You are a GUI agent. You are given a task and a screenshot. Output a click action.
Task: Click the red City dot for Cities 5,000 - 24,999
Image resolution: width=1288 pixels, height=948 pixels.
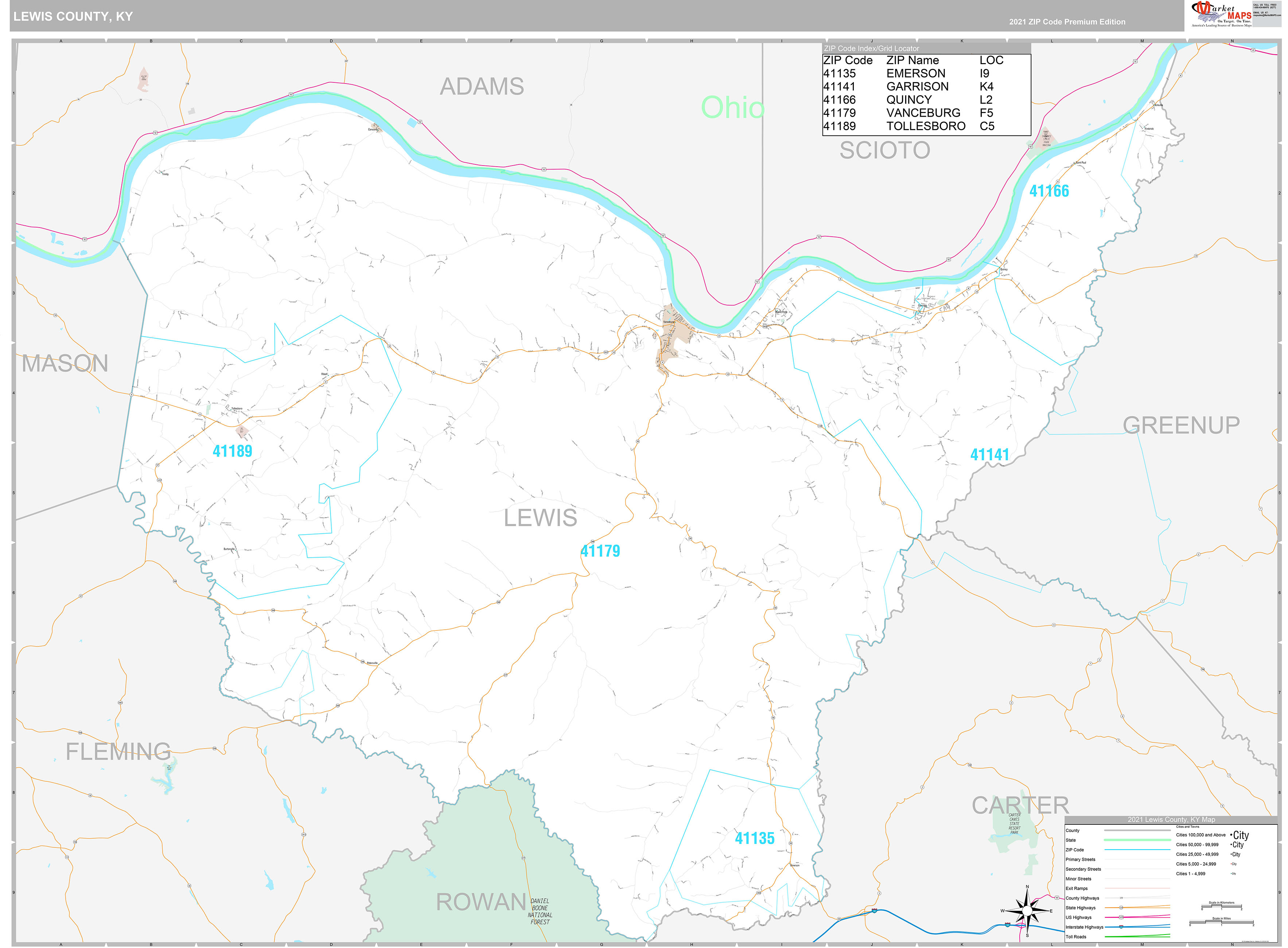pos(1231,864)
